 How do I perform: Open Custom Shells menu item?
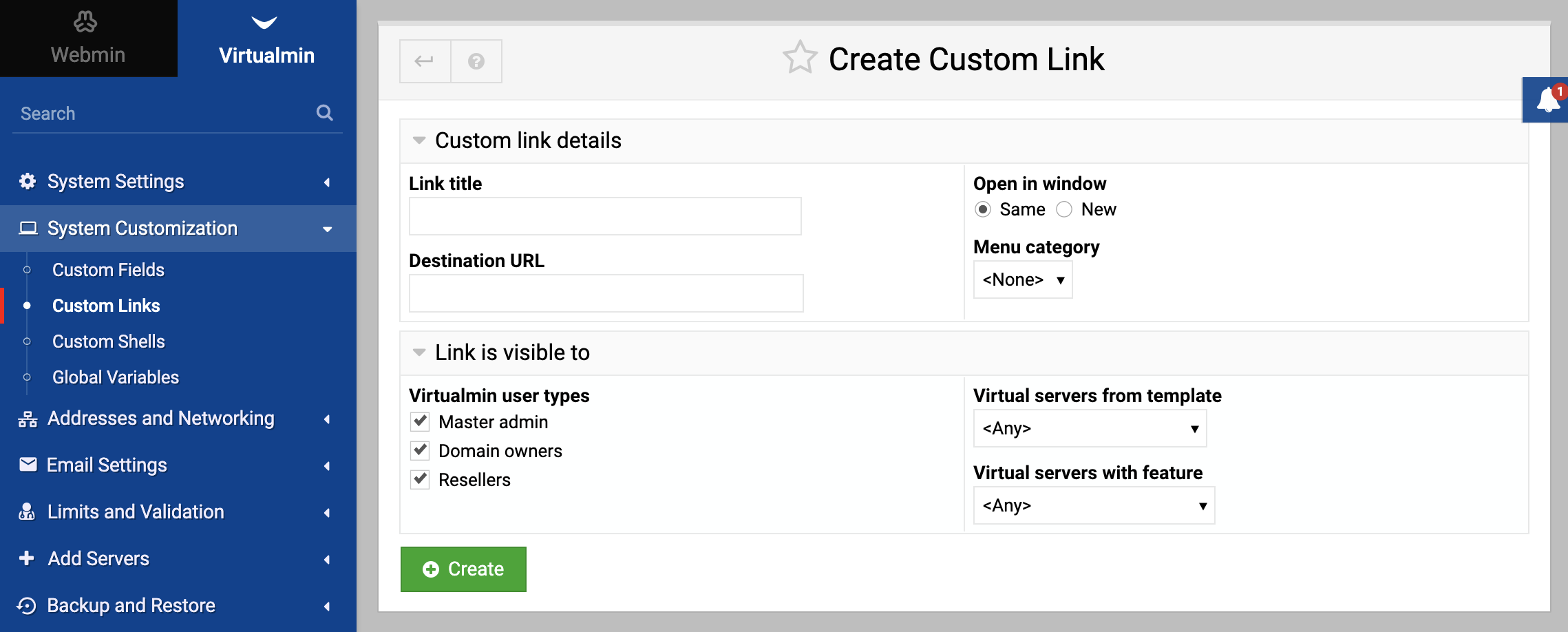[x=109, y=341]
